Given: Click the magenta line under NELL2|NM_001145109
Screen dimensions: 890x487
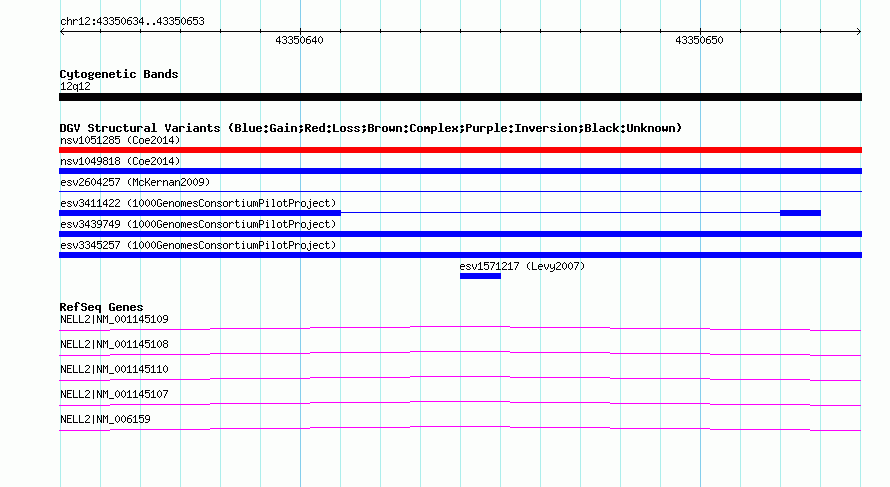Looking at the screenshot, I should pyautogui.click(x=460, y=328).
